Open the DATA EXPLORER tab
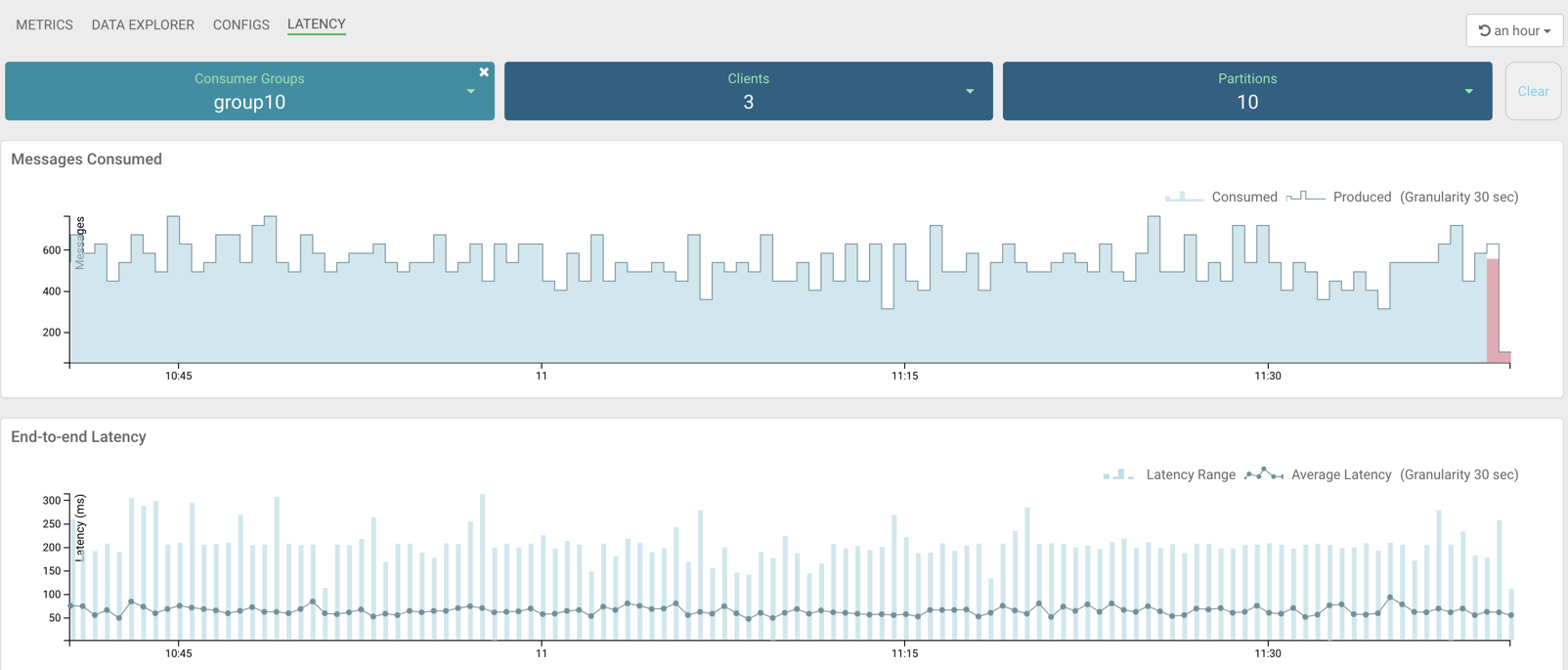The height and width of the screenshot is (670, 1568). coord(143,24)
